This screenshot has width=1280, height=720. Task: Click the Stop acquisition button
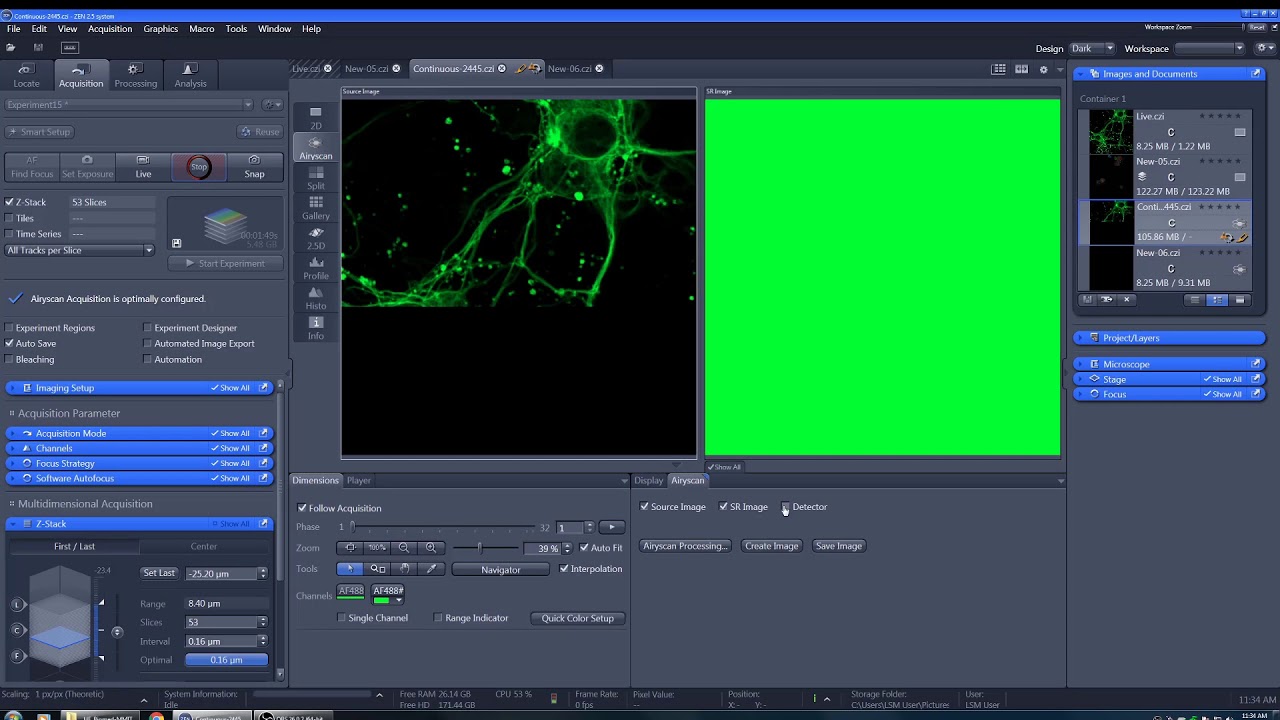[x=199, y=167]
